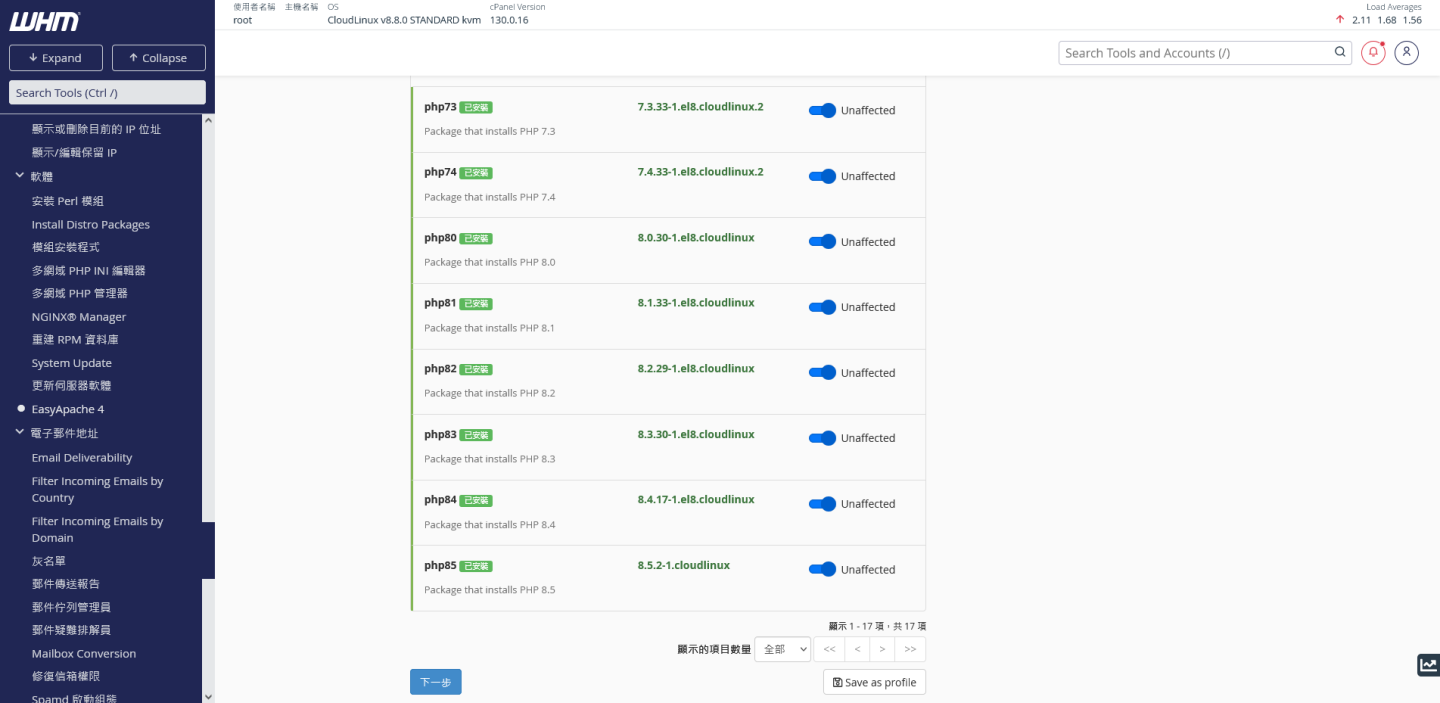Toggle the php85 package switch

coord(822,569)
